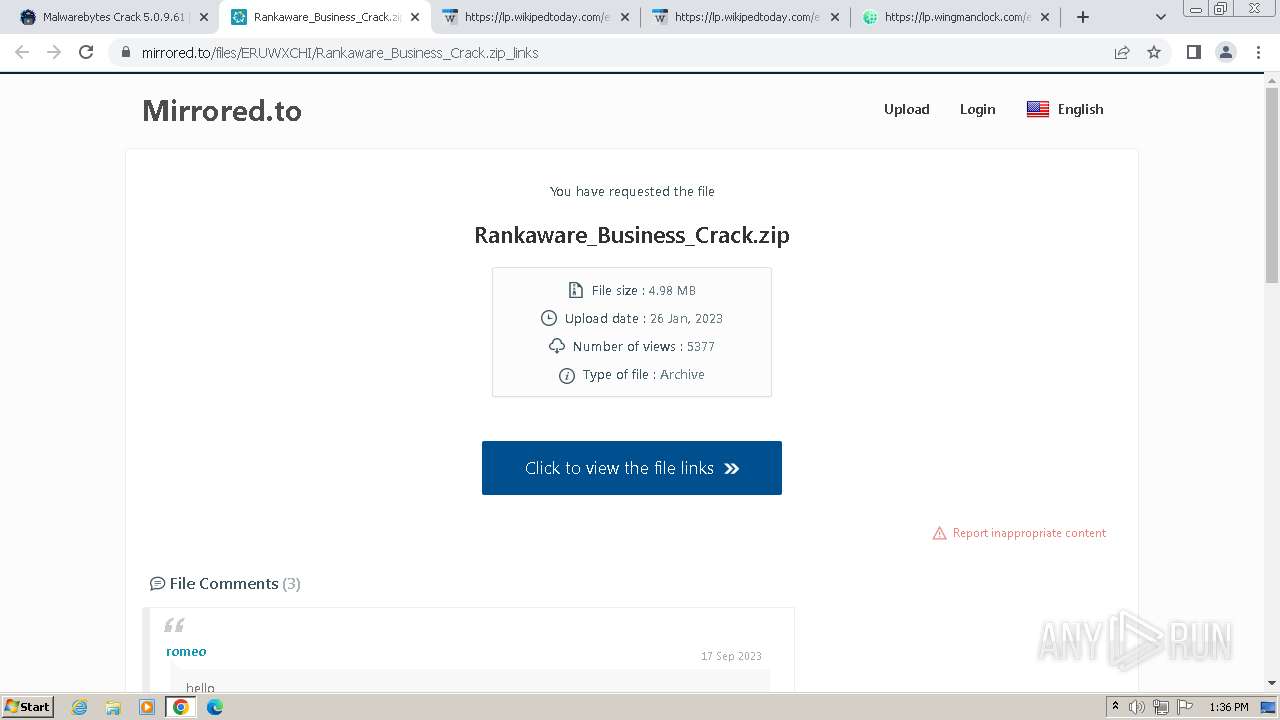Open a new browser tab
Screen dimensions: 1280x720
(1083, 17)
